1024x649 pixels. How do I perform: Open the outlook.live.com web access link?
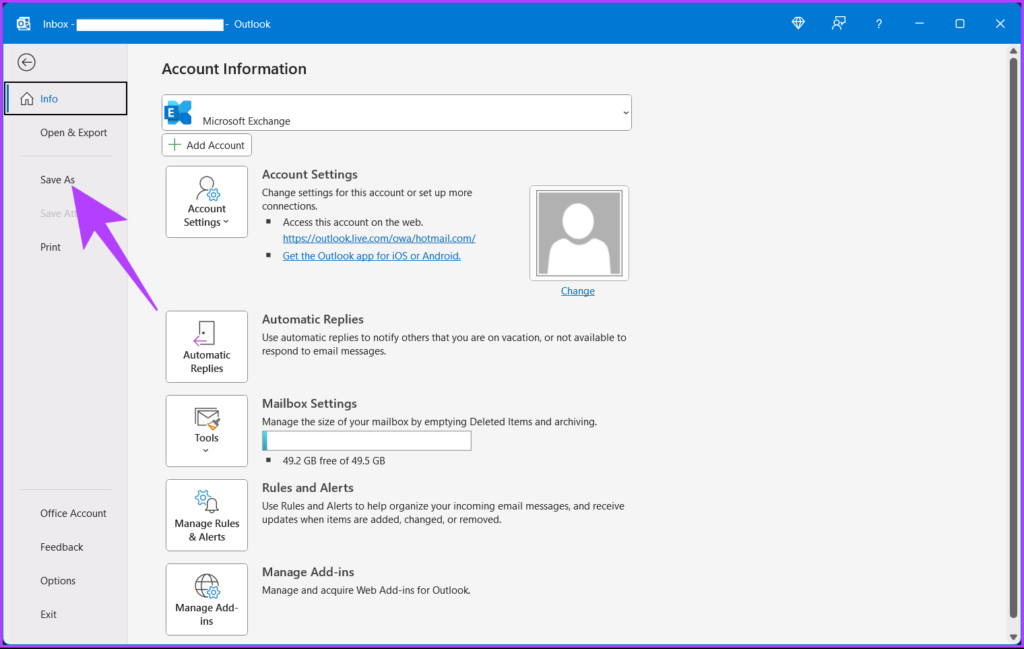click(x=379, y=238)
